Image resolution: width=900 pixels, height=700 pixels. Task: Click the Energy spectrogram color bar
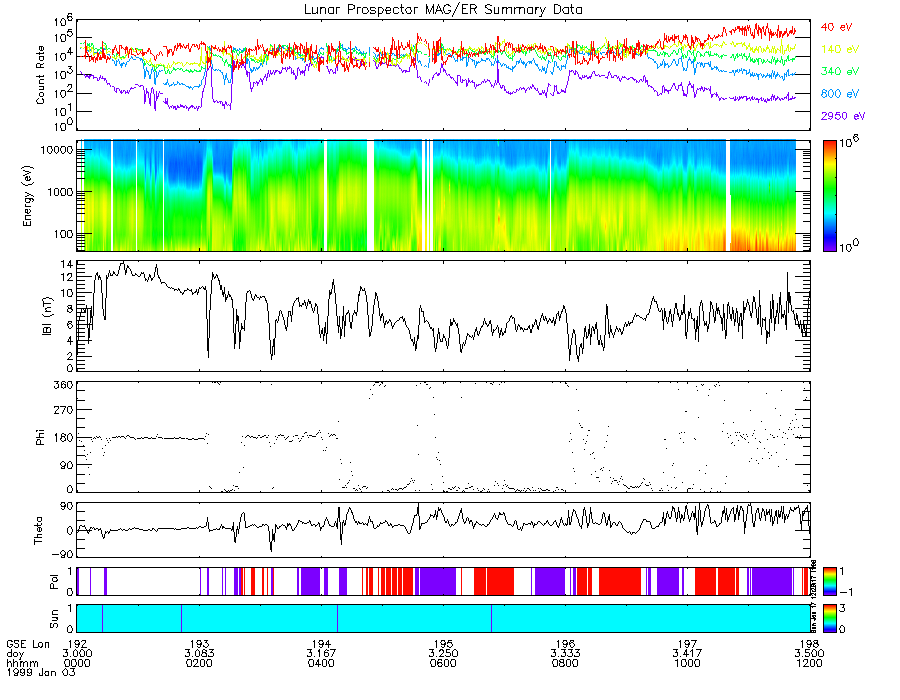pyautogui.click(x=829, y=196)
